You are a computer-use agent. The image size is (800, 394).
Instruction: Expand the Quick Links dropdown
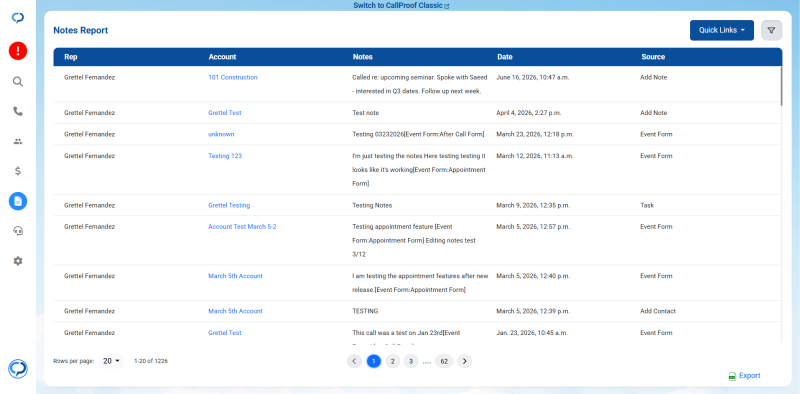click(x=721, y=31)
